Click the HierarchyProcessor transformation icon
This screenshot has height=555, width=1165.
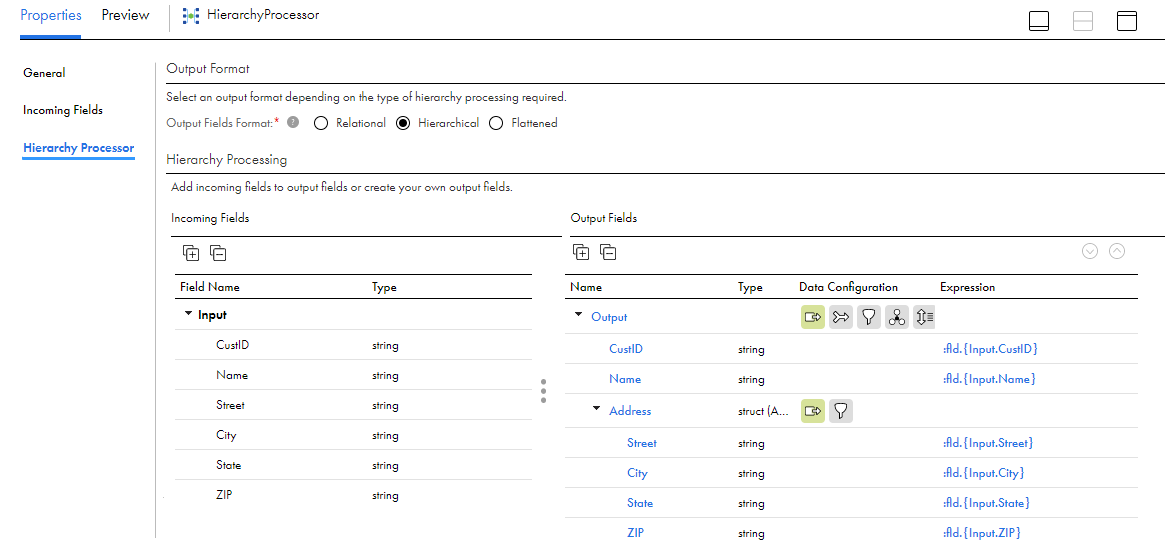pyautogui.click(x=191, y=16)
